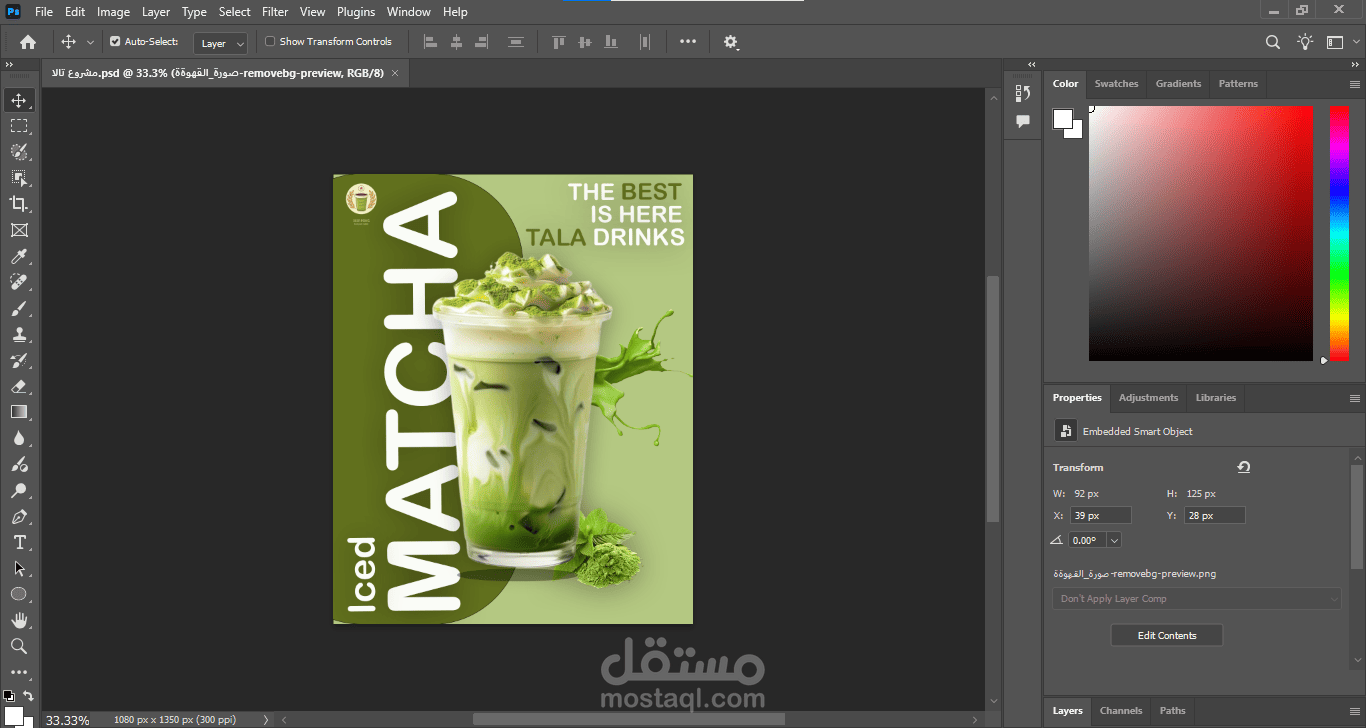This screenshot has height=728, width=1366.
Task: Align top edges in options bar
Action: [x=559, y=42]
